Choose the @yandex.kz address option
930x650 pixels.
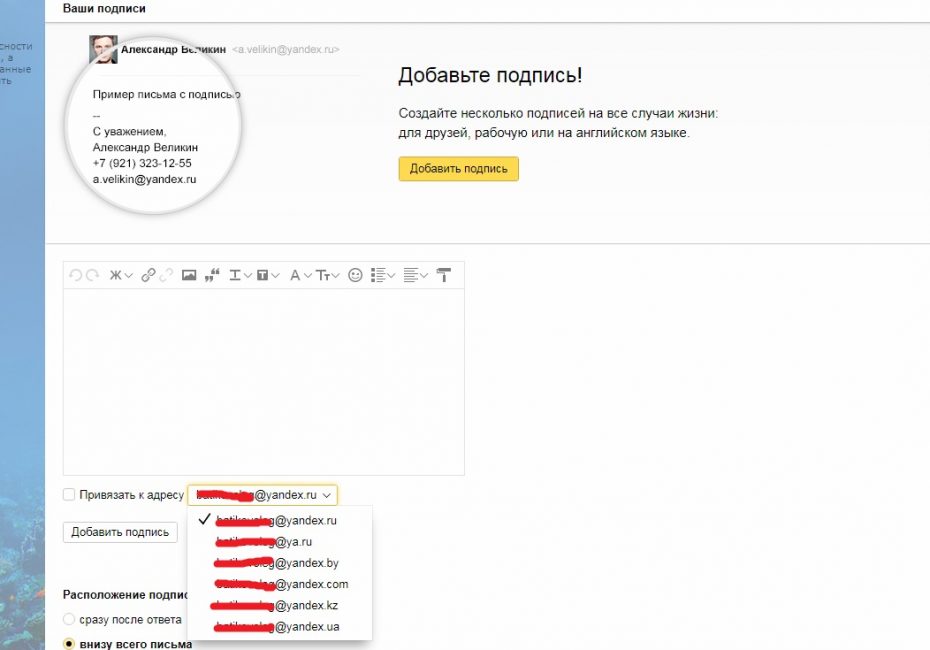pyautogui.click(x=280, y=606)
